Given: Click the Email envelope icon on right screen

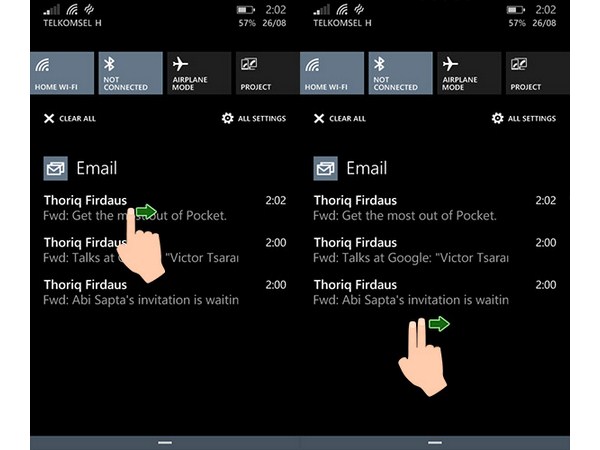Looking at the screenshot, I should coord(326,168).
